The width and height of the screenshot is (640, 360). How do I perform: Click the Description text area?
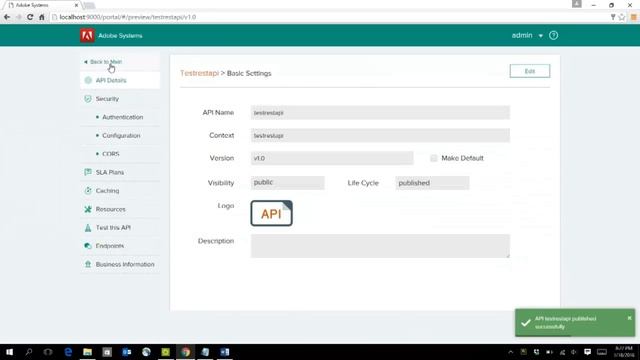click(x=380, y=246)
